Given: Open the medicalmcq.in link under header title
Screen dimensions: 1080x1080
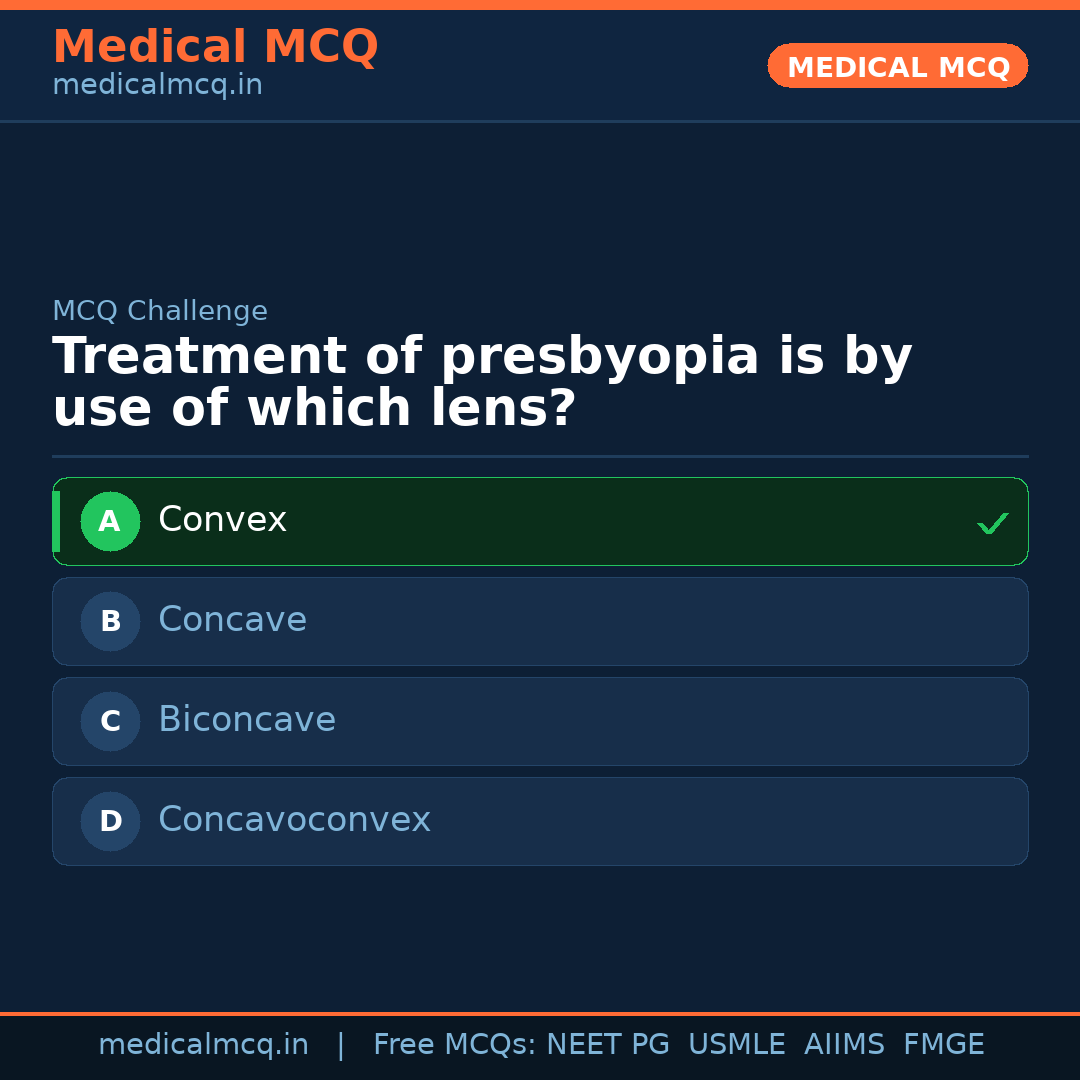Looking at the screenshot, I should tap(157, 86).
